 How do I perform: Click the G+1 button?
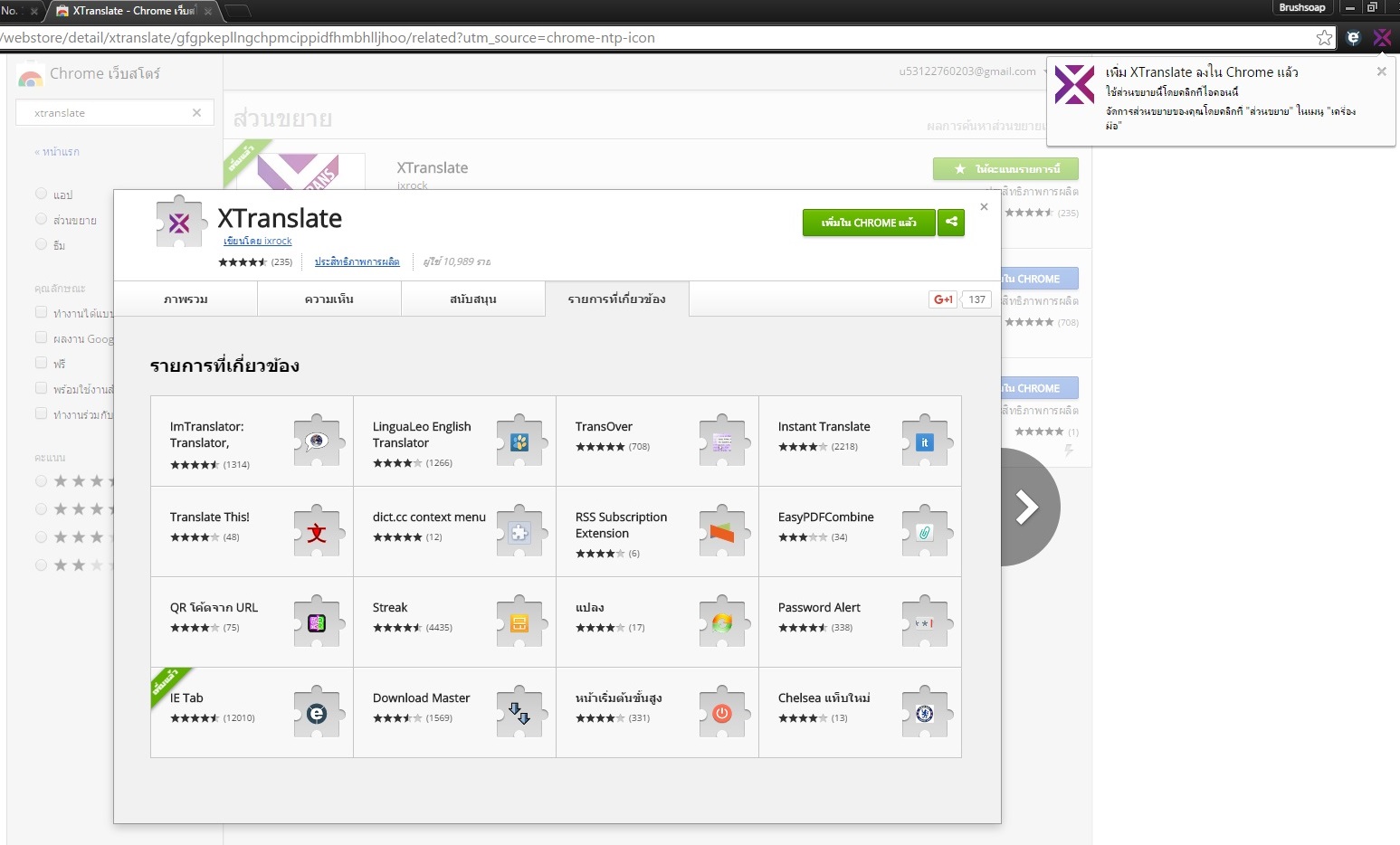943,299
